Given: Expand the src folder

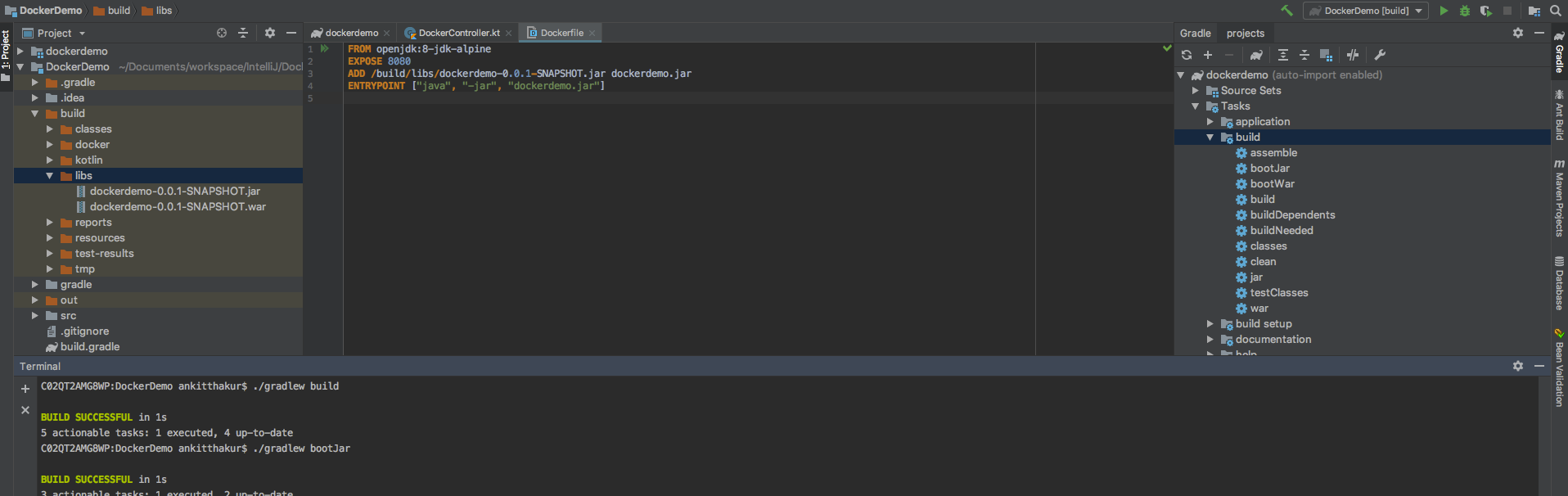Looking at the screenshot, I should [x=35, y=316].
